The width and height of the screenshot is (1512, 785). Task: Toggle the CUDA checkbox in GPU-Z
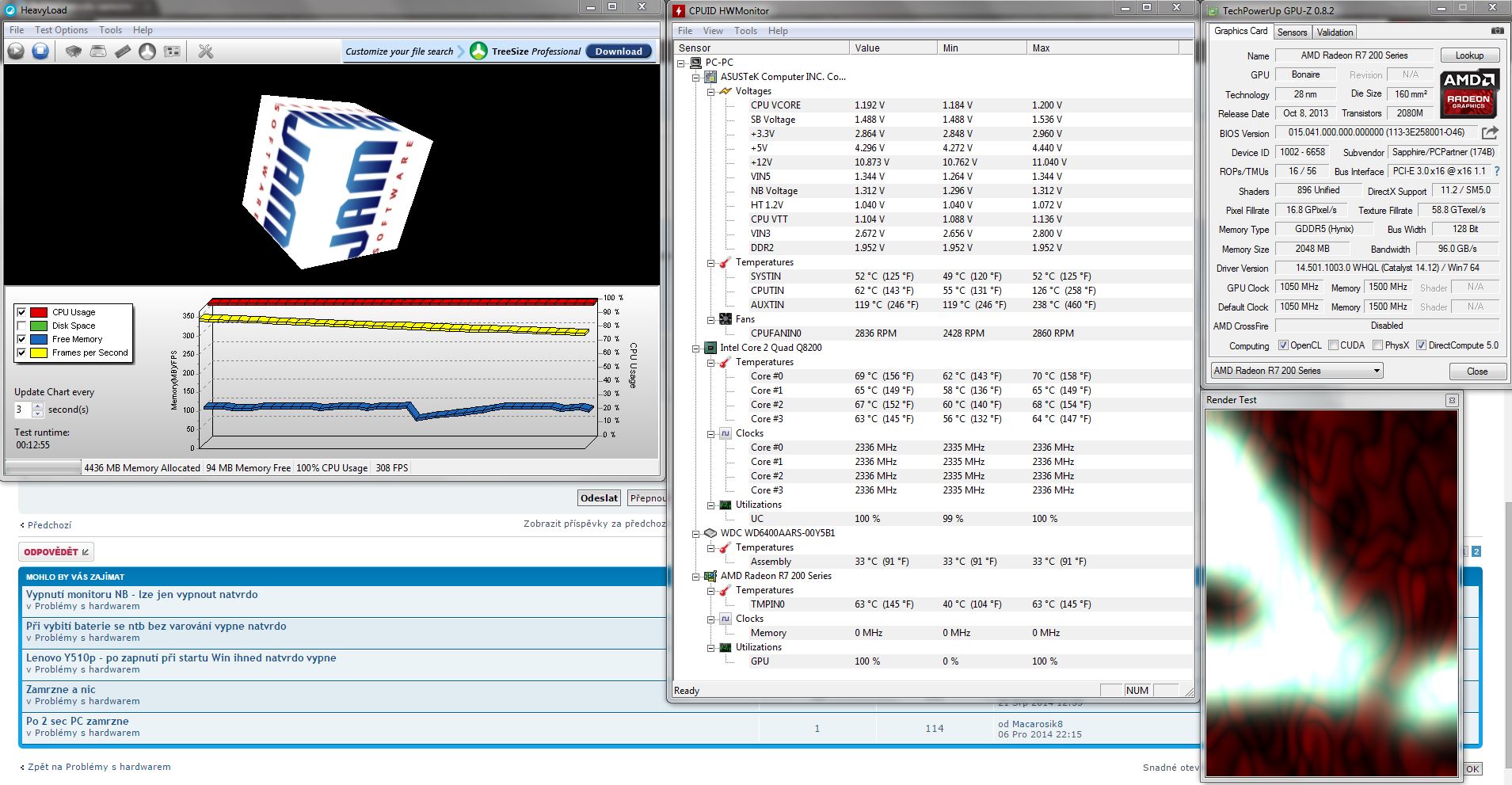1333,345
